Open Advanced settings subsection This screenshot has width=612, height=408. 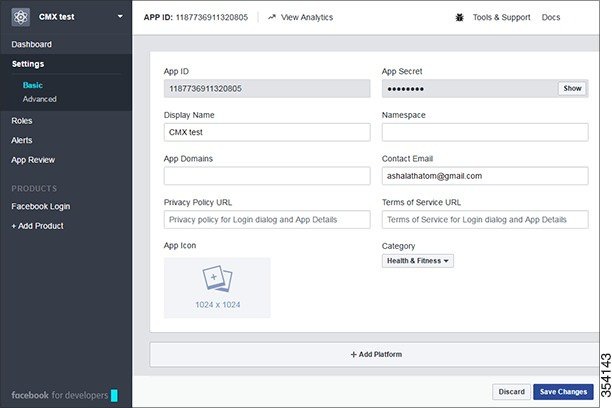[x=39, y=99]
